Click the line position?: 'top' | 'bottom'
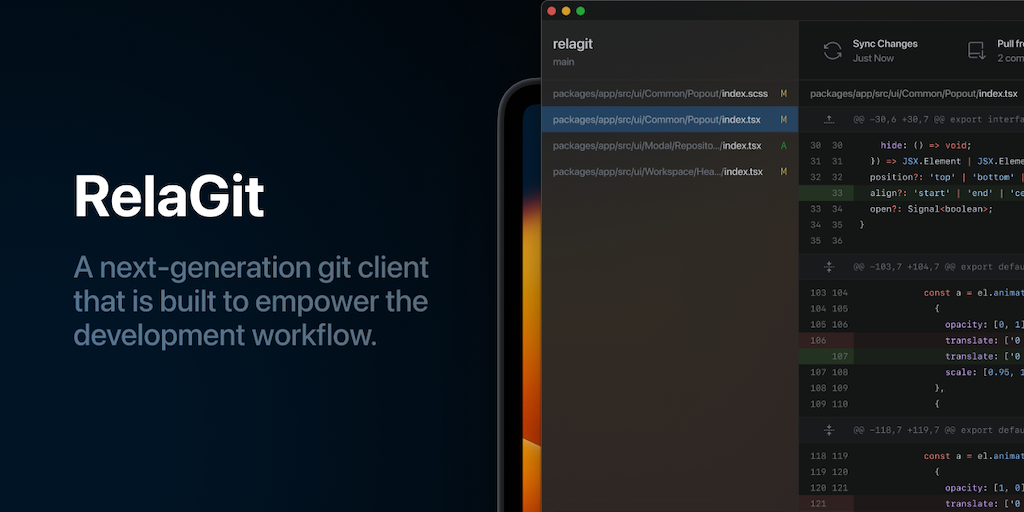Screen dimensions: 1024x512 click(946, 177)
